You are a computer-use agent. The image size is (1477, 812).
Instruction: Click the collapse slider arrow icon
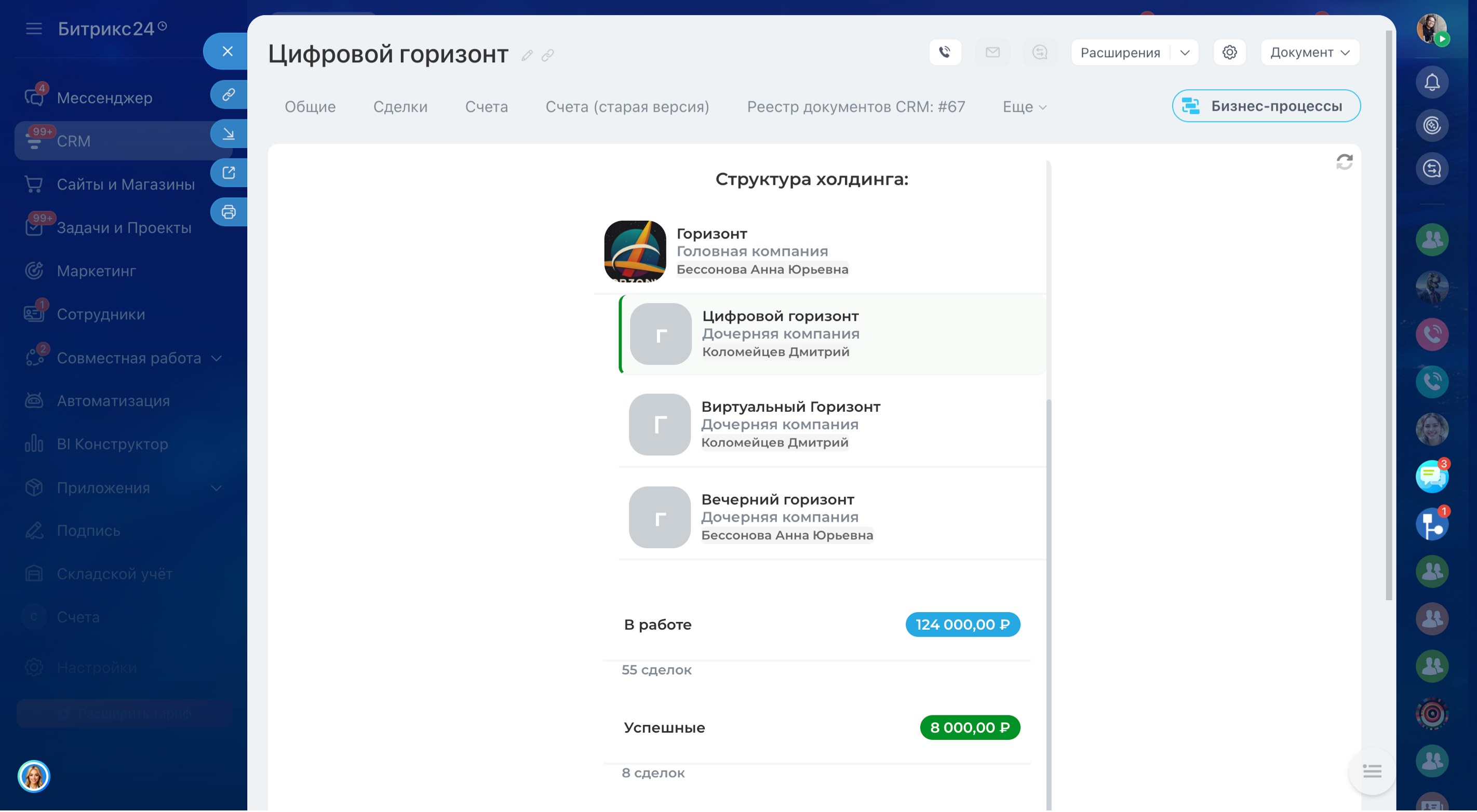(x=228, y=133)
